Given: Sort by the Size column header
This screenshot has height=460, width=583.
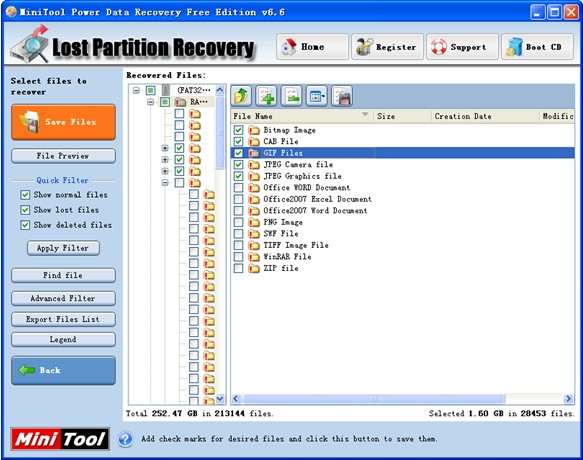Looking at the screenshot, I should (402, 116).
